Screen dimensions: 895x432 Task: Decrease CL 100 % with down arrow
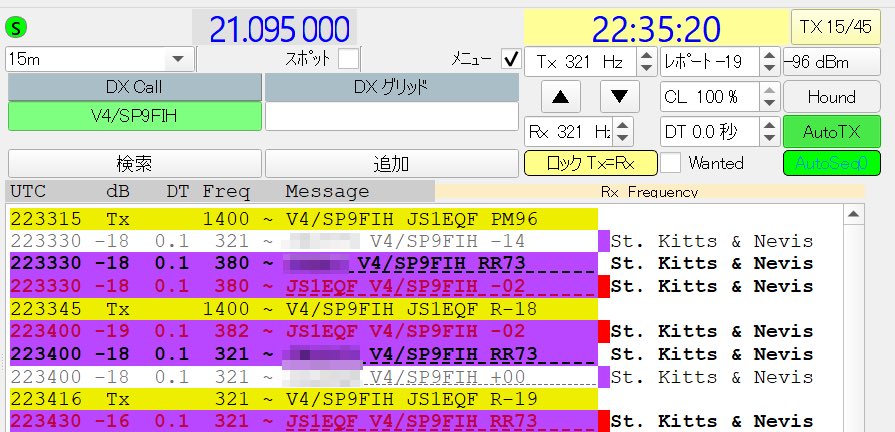coord(769,104)
